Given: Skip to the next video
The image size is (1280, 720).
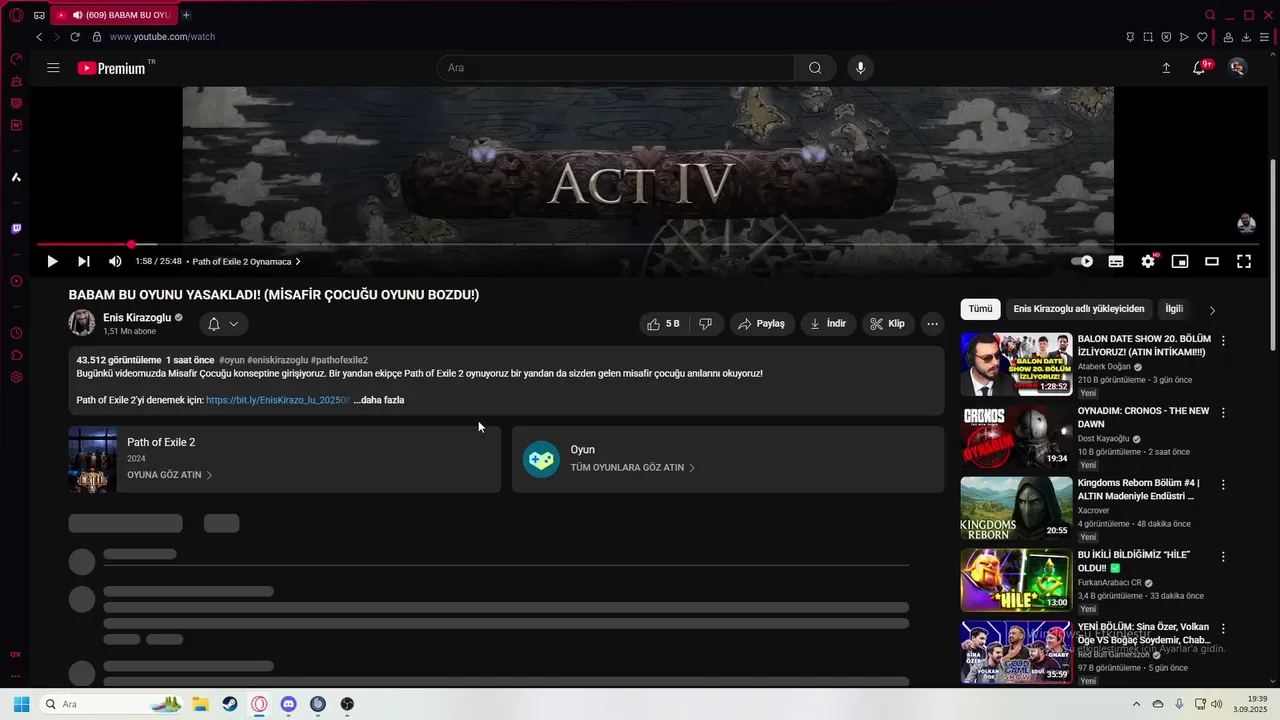Looking at the screenshot, I should point(84,261).
